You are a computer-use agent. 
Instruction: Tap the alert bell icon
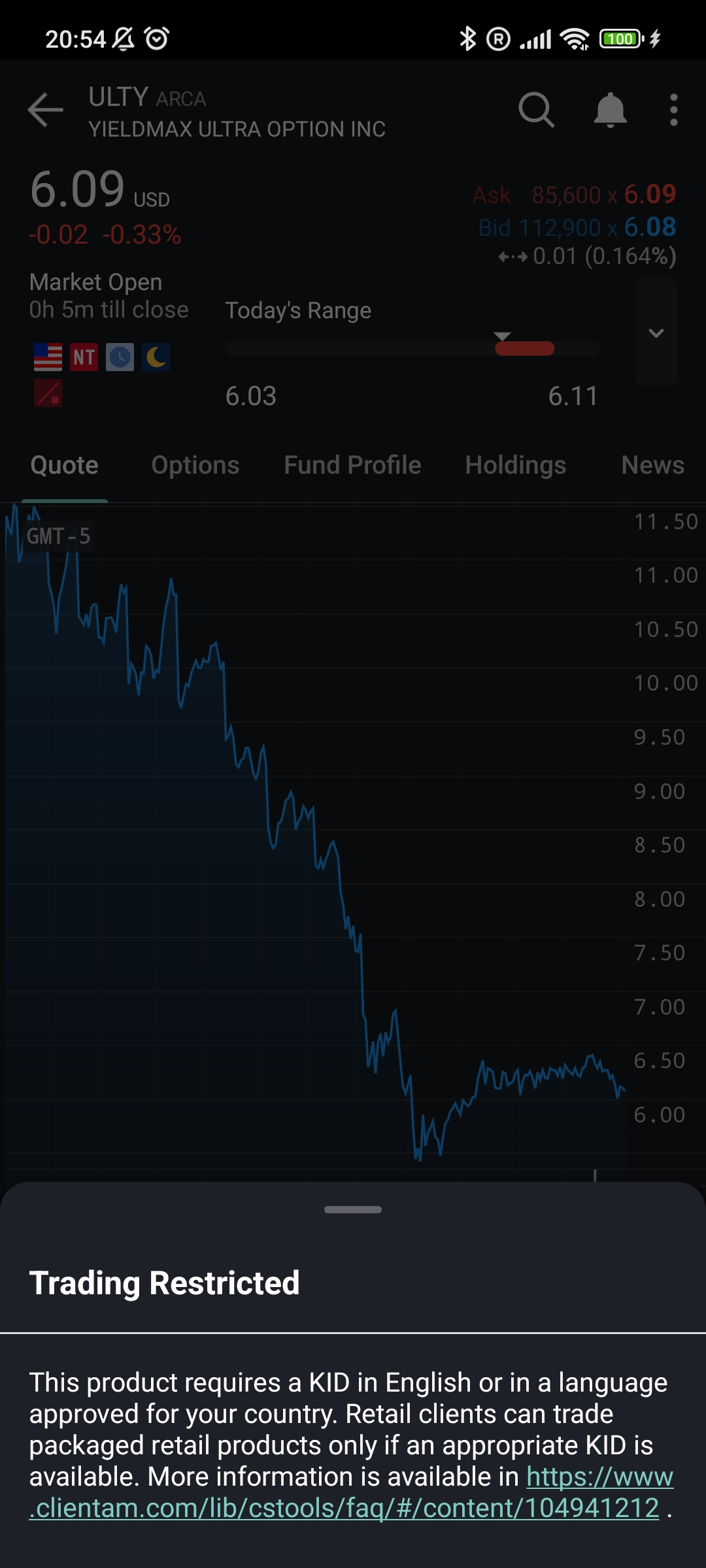611,109
